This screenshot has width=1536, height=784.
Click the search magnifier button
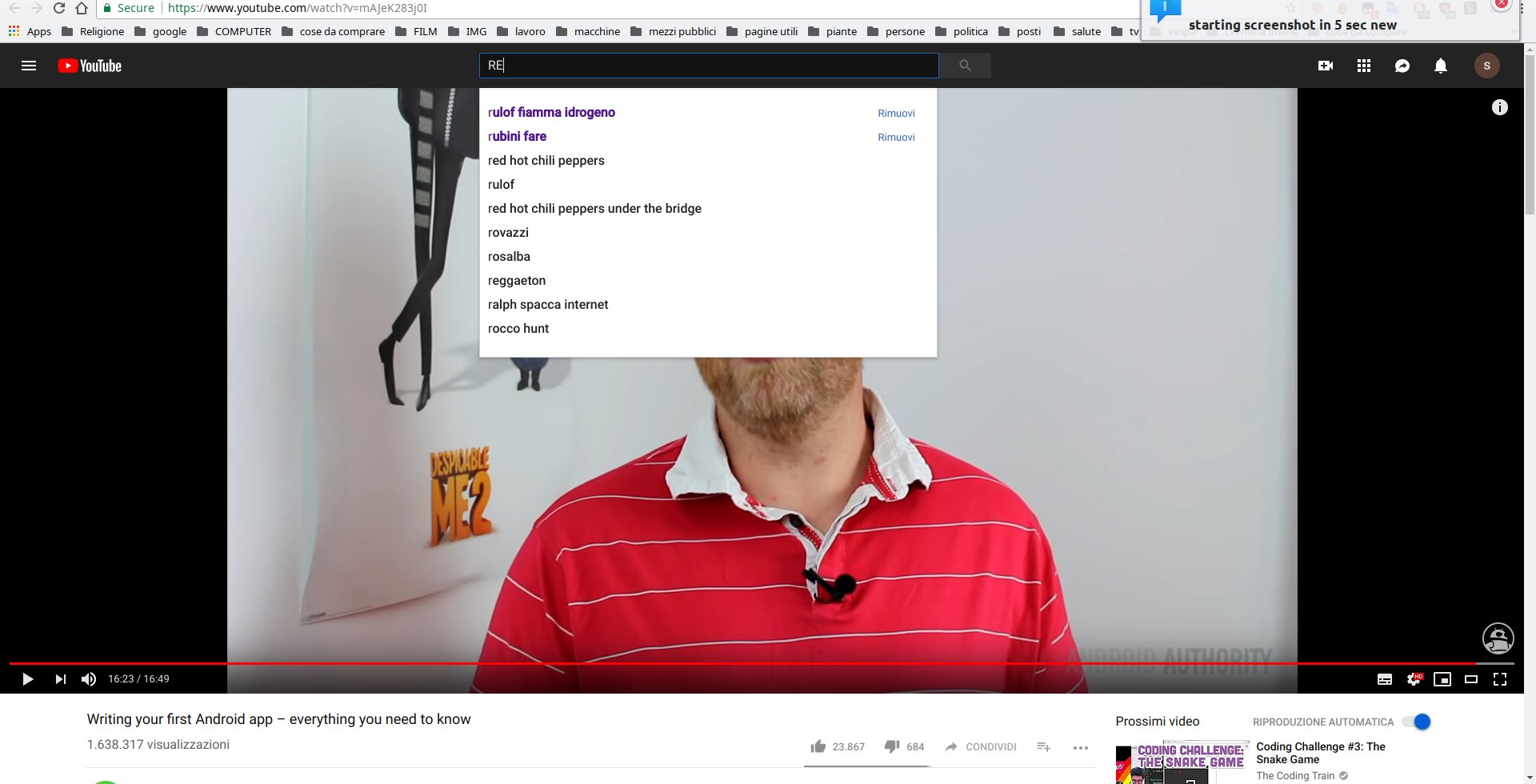point(965,66)
